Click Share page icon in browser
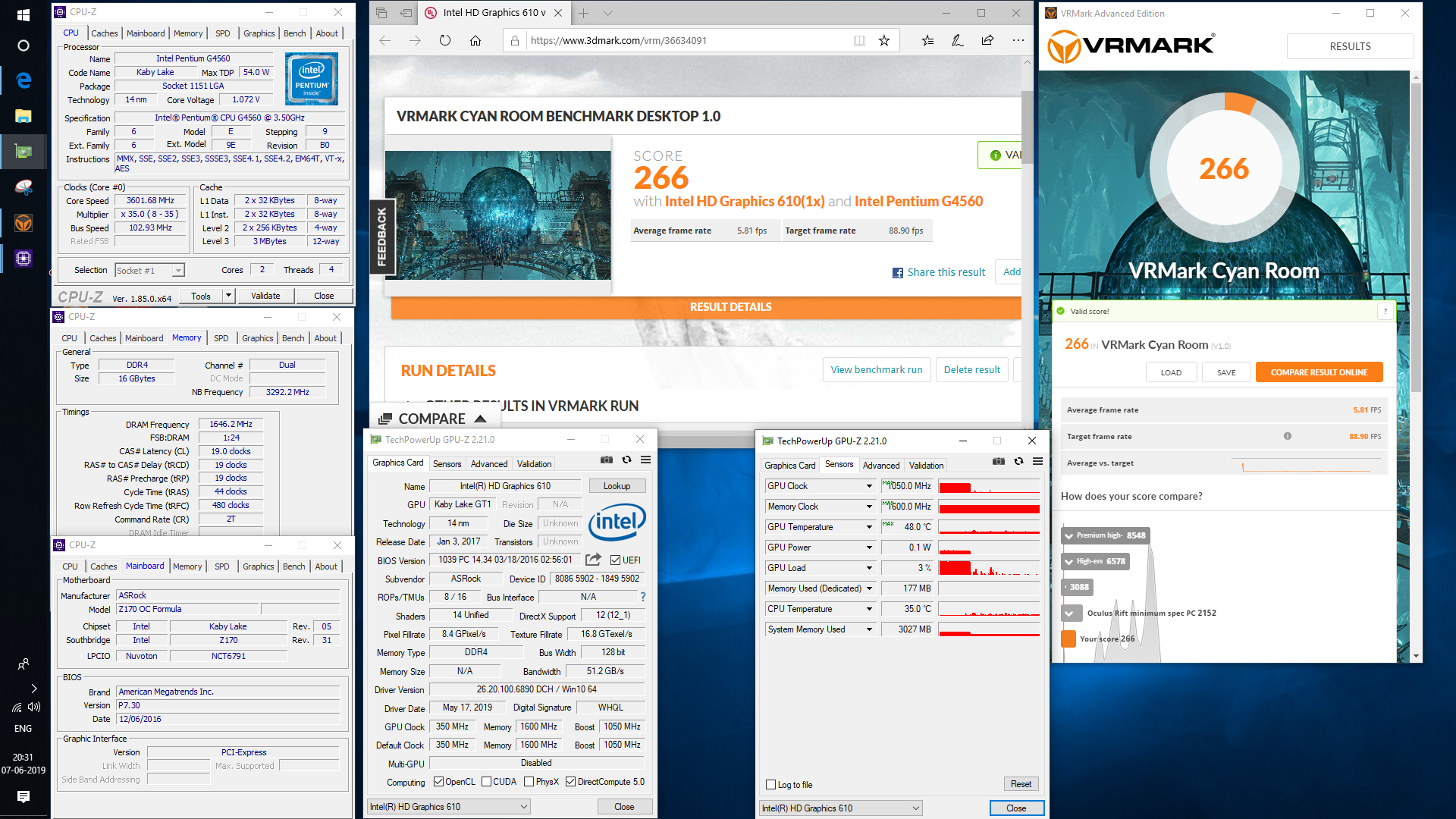This screenshot has width=1456, height=819. (x=987, y=41)
